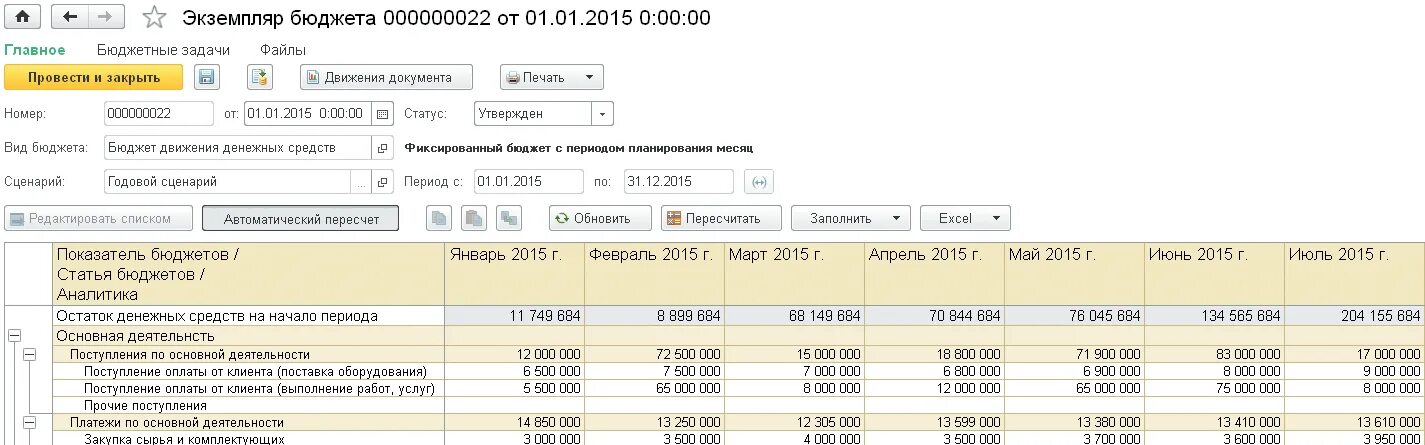Open Движения документа

(384, 78)
